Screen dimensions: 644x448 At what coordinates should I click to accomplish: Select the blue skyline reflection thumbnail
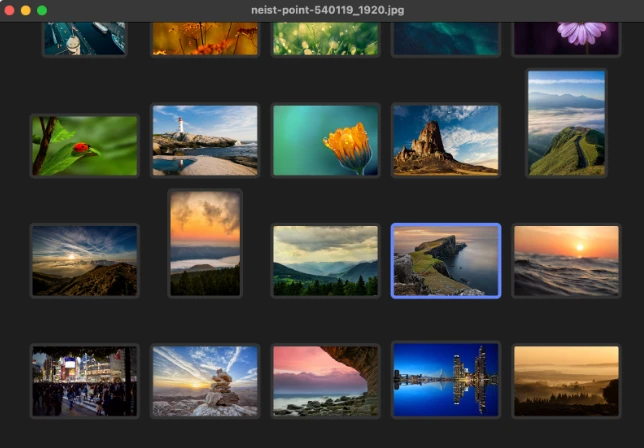[446, 379]
